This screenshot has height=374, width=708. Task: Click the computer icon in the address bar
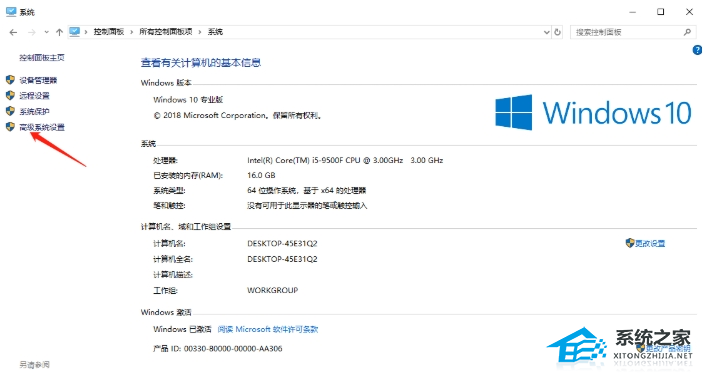pos(75,32)
